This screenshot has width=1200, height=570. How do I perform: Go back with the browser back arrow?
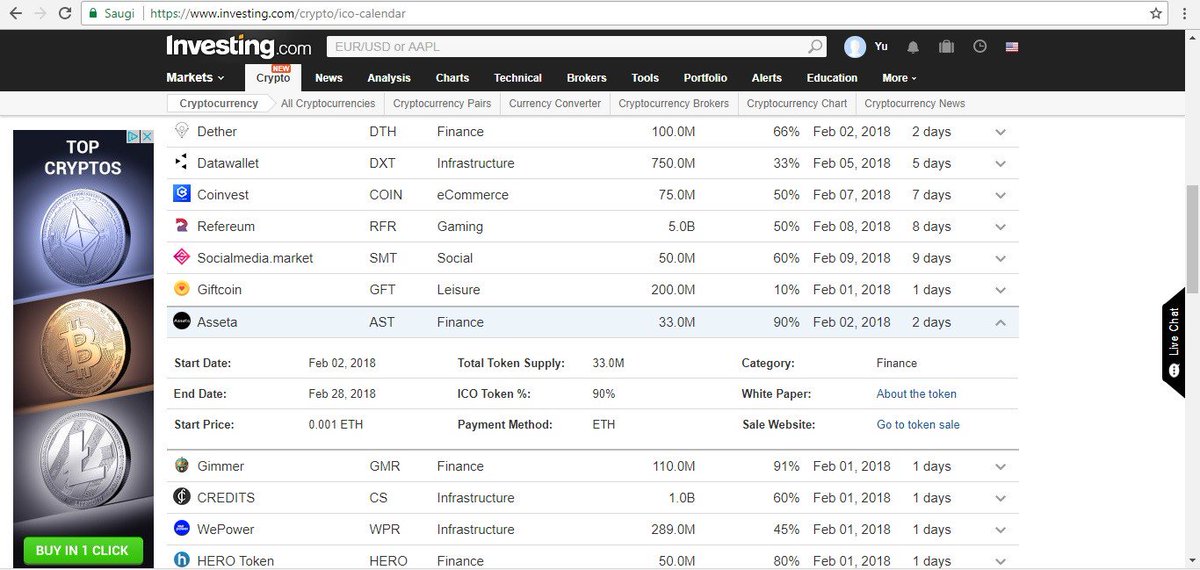(15, 14)
